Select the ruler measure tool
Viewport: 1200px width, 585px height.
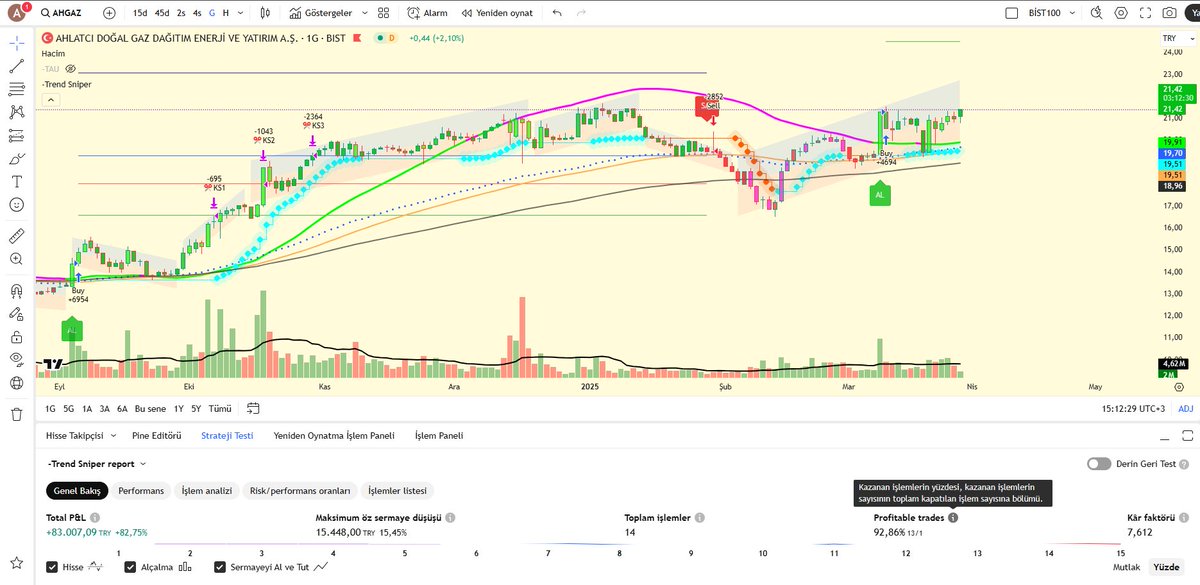click(16, 236)
